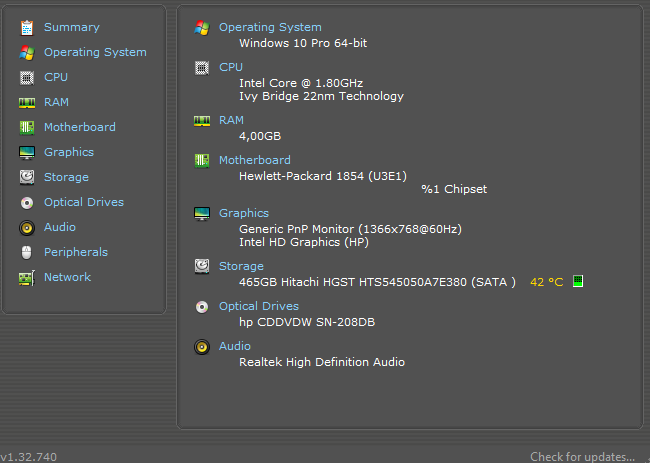Click Optical Drives heading link in summary
This screenshot has width=650, height=463.
click(259, 306)
